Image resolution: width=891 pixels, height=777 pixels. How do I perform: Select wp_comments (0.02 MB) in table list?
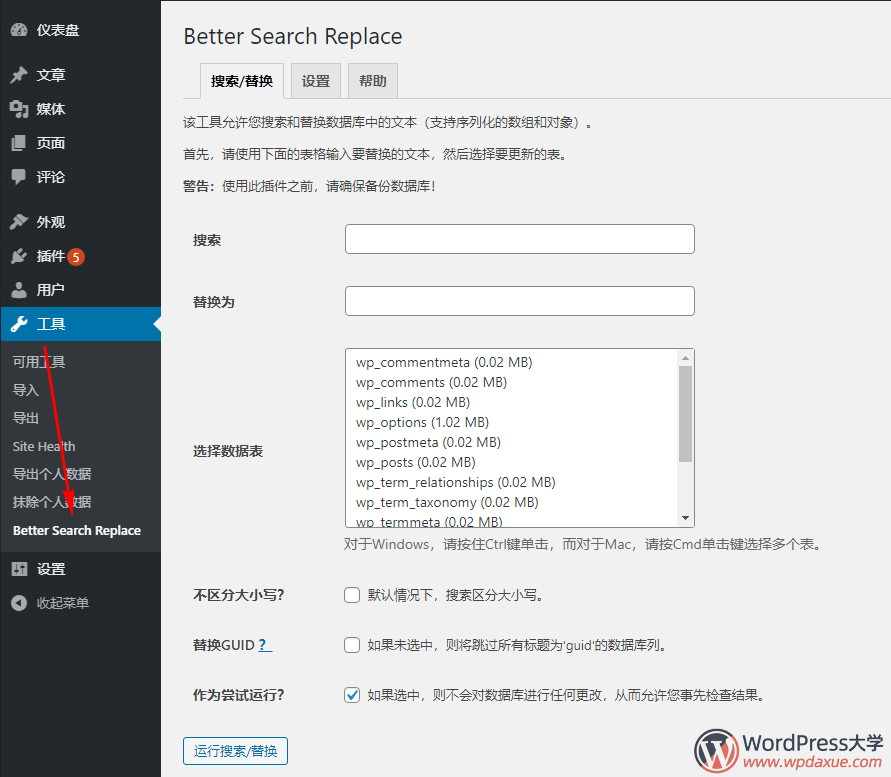(431, 382)
